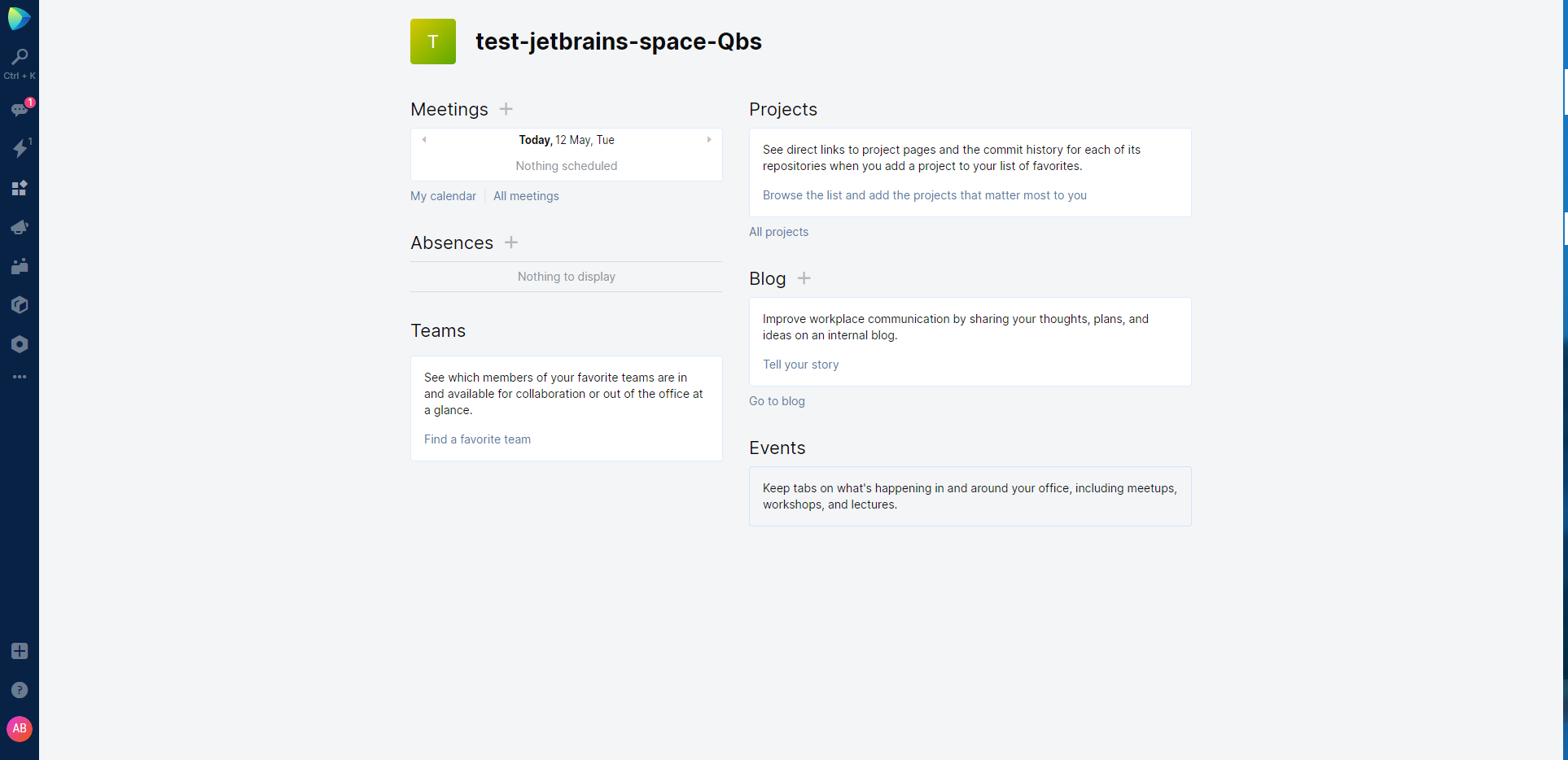
Task: Click the Events section heading
Action: [x=777, y=448]
